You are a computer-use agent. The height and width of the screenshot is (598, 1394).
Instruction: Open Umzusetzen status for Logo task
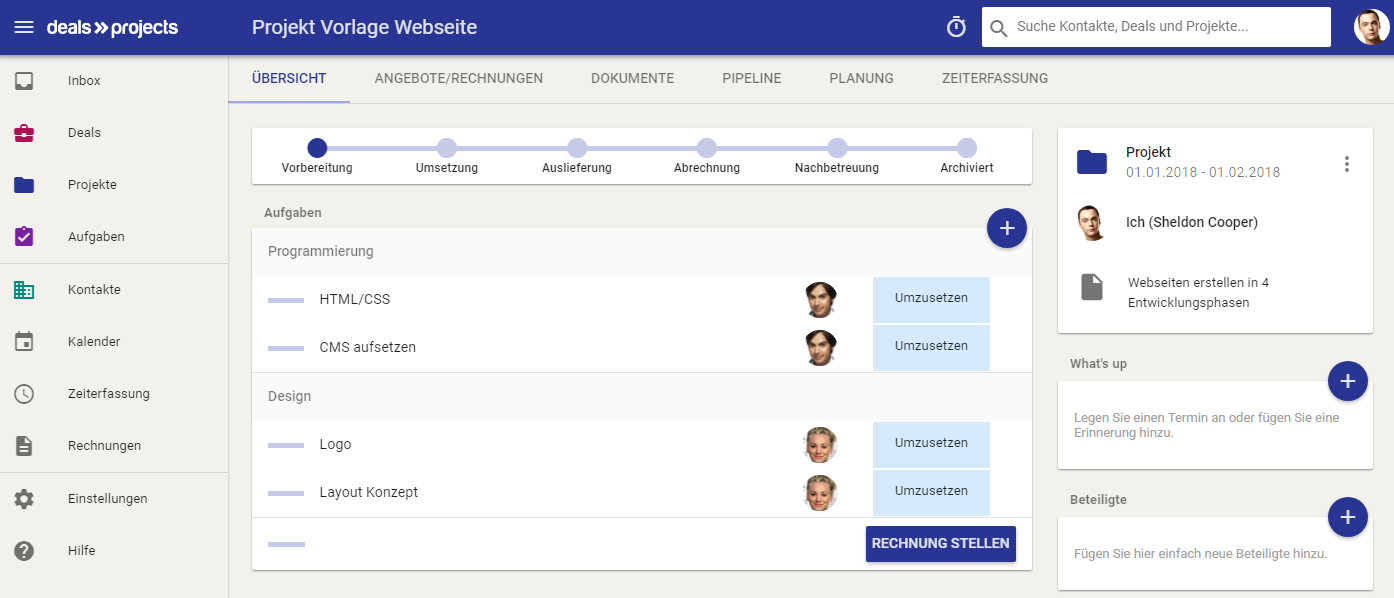pyautogui.click(x=931, y=444)
